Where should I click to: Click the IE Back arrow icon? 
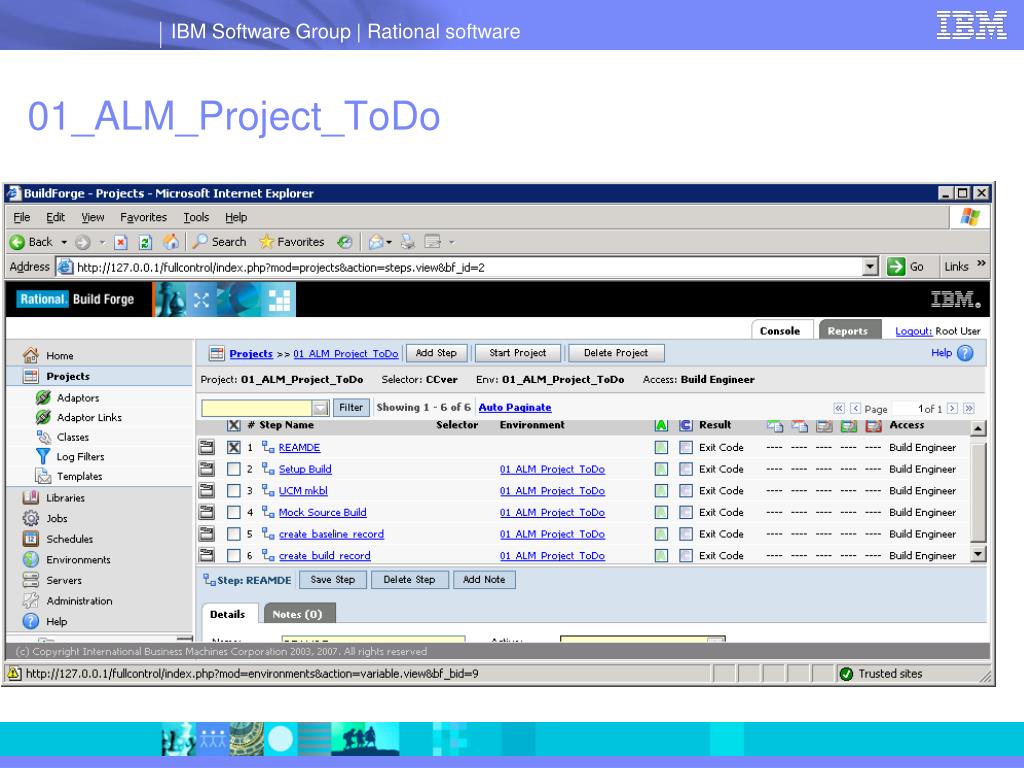tap(17, 242)
